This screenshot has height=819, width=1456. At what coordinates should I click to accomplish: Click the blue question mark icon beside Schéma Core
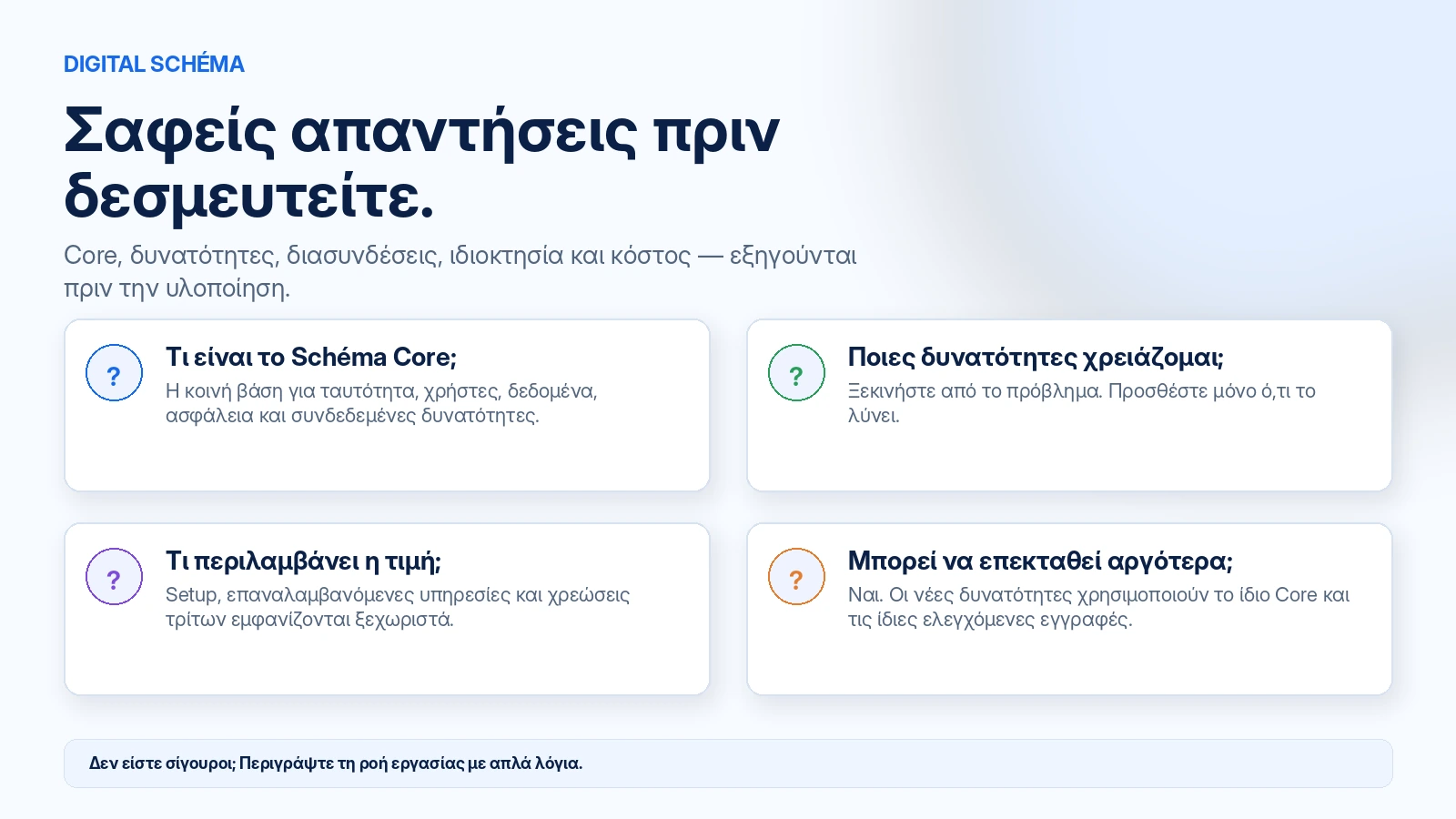pos(114,373)
